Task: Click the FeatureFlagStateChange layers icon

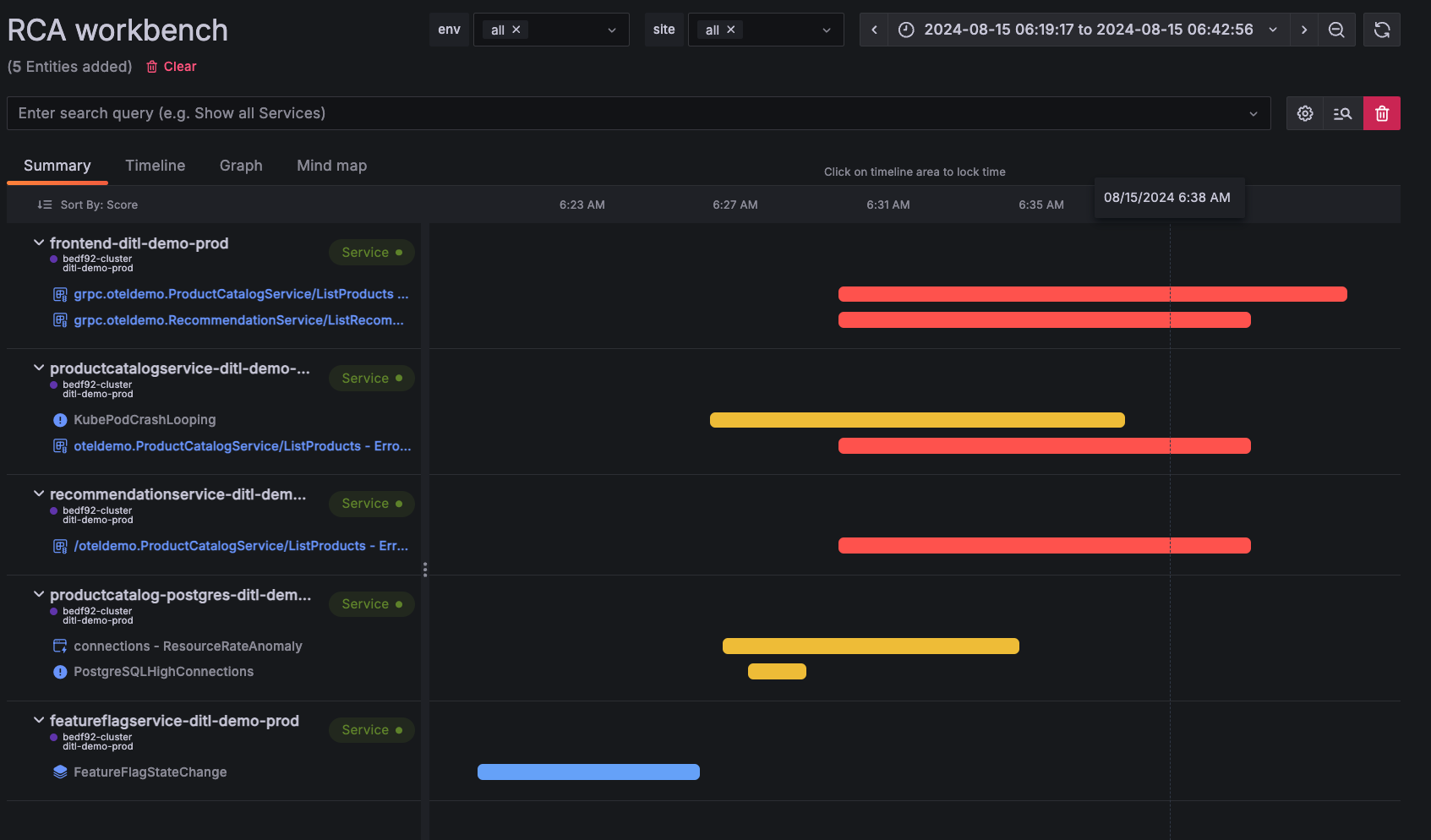Action: [58, 772]
